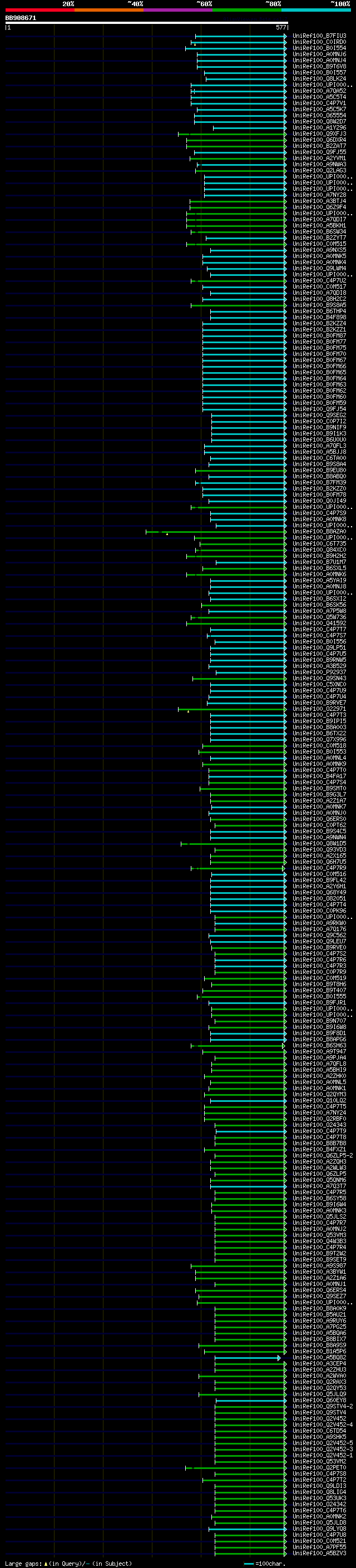The image size is (356, 1568).
Task: Click the cyan alignment bar for UniRef100_A5BQ82
Action: (x=248, y=1357)
